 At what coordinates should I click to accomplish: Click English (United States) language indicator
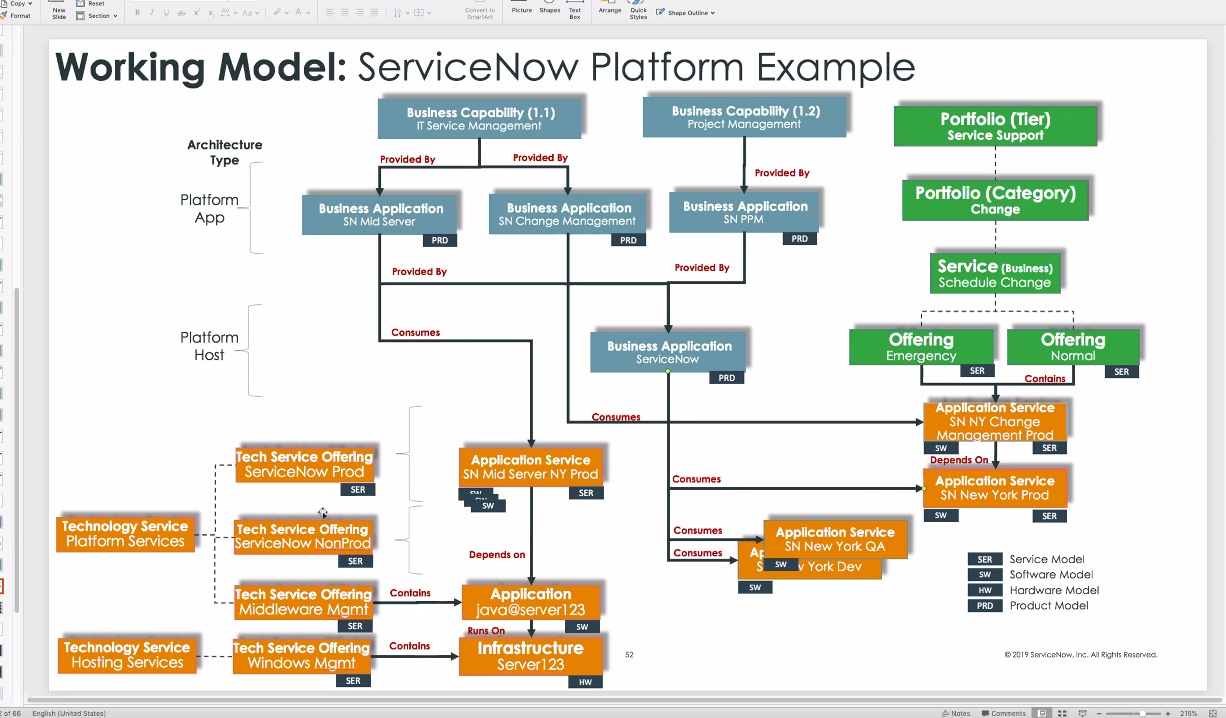(x=68, y=713)
